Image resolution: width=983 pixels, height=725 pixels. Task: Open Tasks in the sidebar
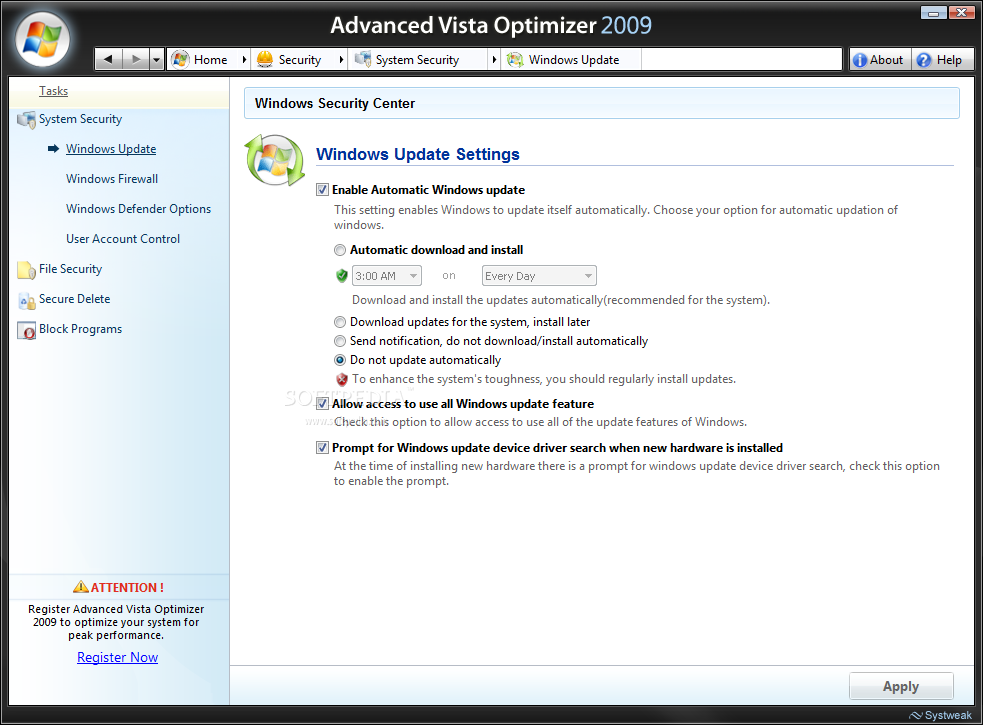(x=53, y=91)
